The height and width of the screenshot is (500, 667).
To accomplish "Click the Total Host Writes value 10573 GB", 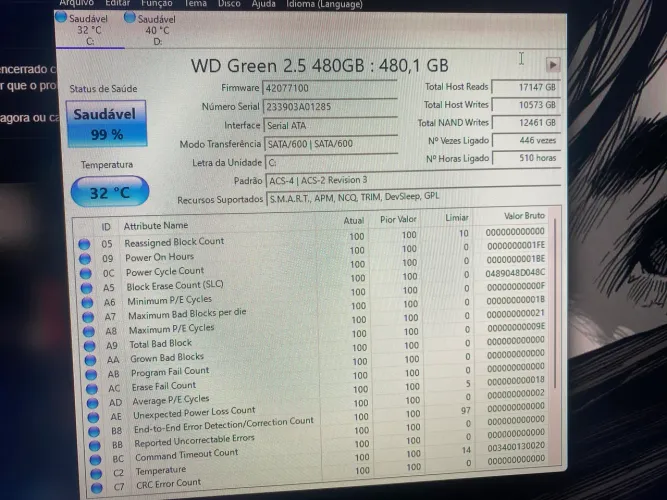I will point(526,105).
